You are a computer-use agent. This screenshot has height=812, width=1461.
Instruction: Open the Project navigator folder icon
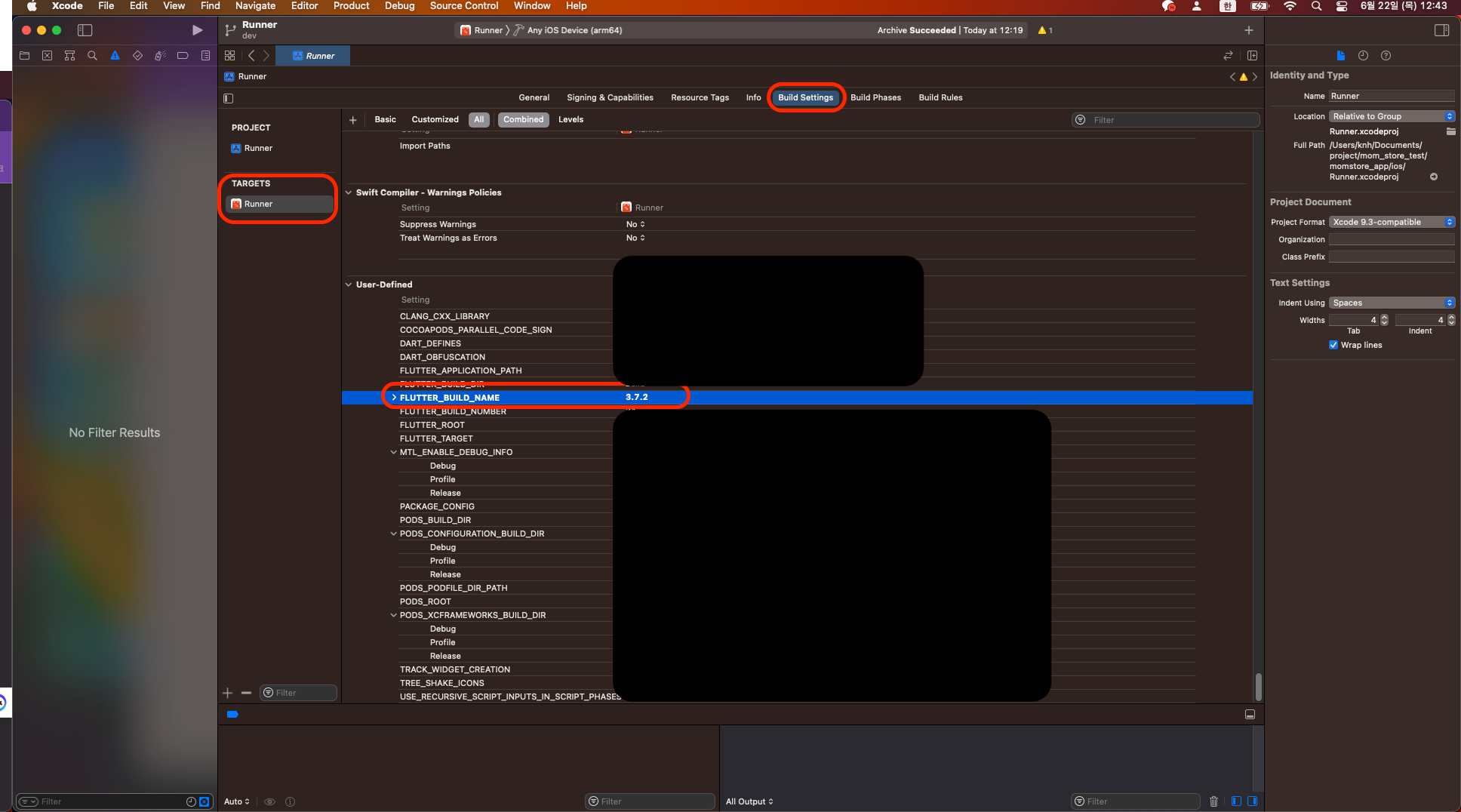click(24, 56)
